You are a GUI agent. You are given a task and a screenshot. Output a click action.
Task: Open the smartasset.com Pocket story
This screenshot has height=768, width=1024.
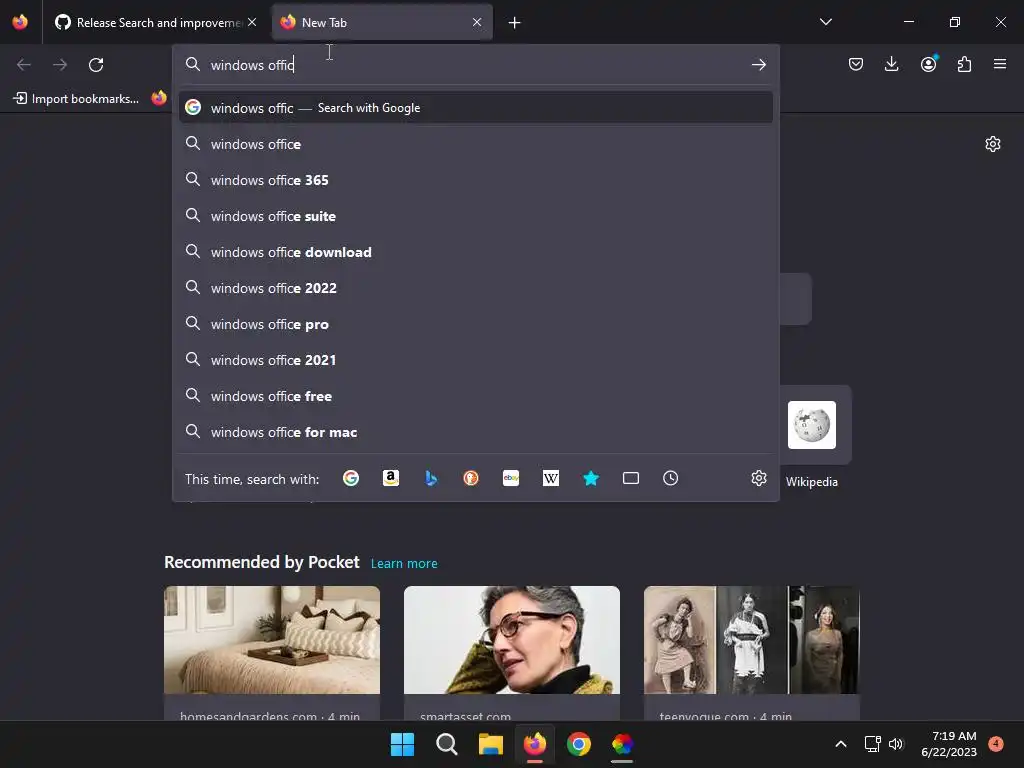tap(512, 653)
